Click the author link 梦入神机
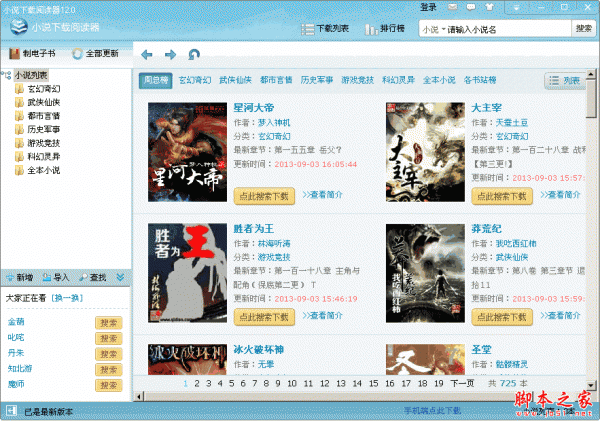The image size is (600, 421). pyautogui.click(x=274, y=122)
